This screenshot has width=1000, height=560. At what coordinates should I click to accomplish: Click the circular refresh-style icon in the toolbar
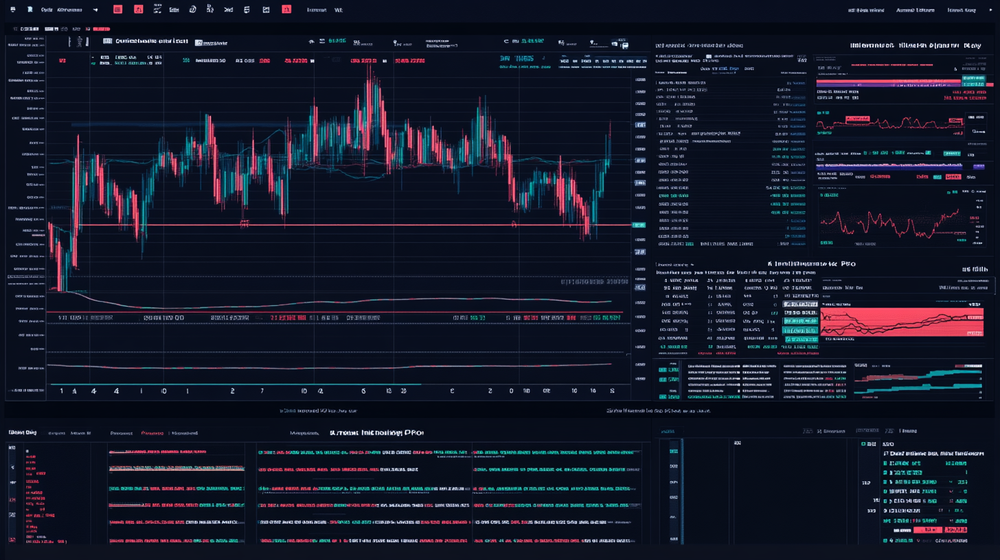(192, 9)
